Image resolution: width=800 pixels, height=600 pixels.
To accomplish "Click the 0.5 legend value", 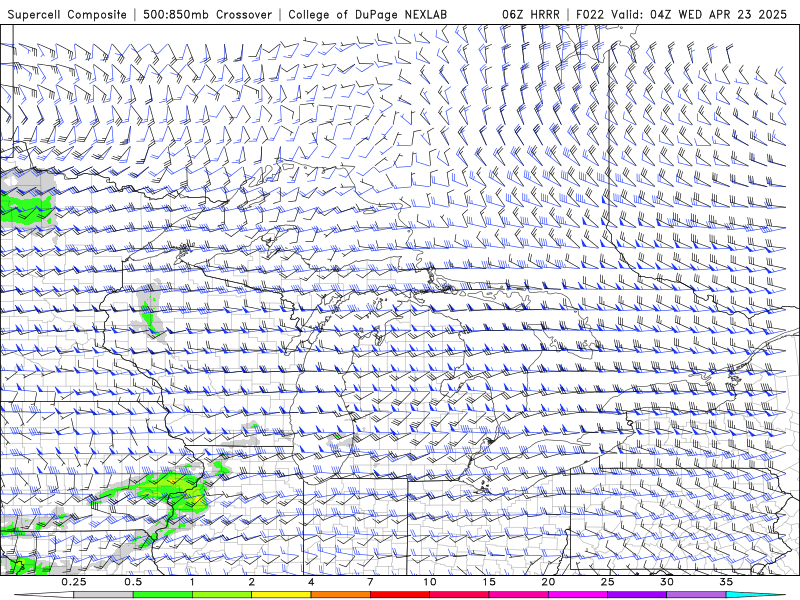I will (133, 582).
